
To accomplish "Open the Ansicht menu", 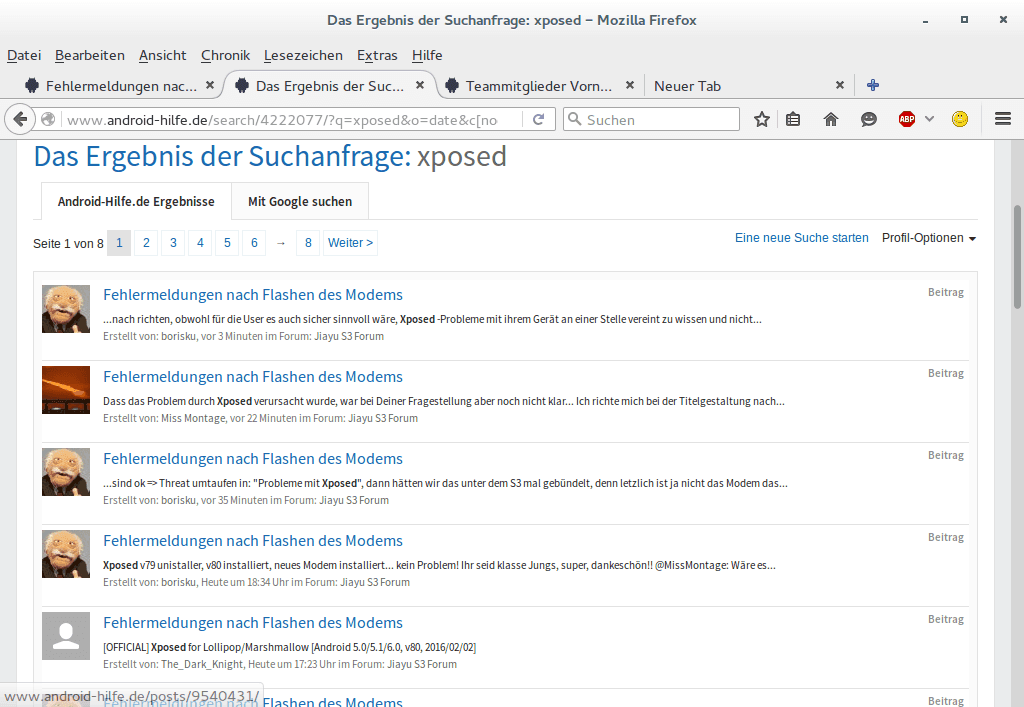I will (x=163, y=55).
